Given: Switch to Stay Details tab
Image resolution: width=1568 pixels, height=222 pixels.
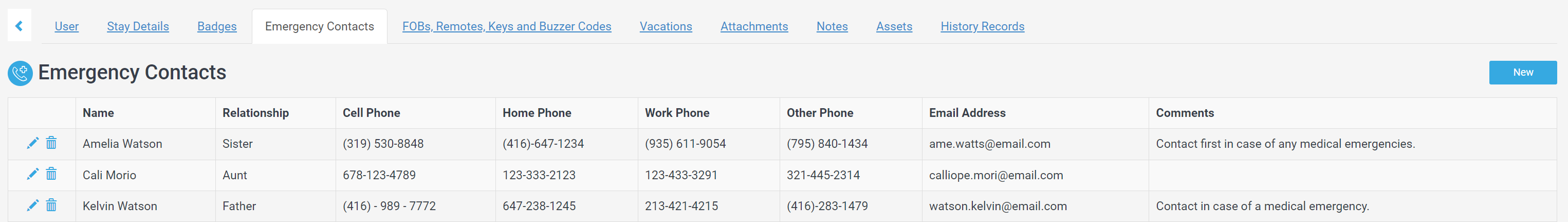Looking at the screenshot, I should pyautogui.click(x=138, y=26).
